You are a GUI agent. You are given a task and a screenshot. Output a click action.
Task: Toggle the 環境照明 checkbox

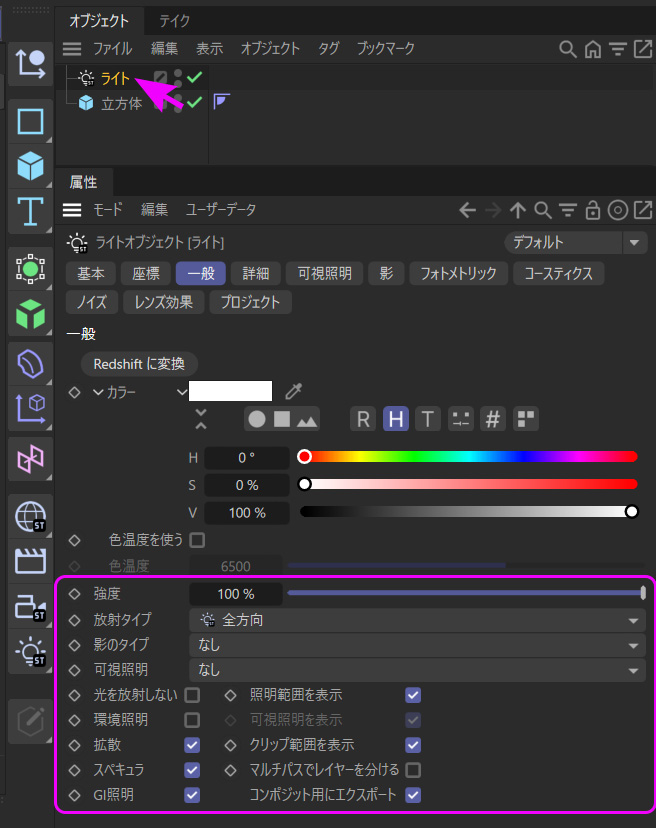click(x=192, y=720)
